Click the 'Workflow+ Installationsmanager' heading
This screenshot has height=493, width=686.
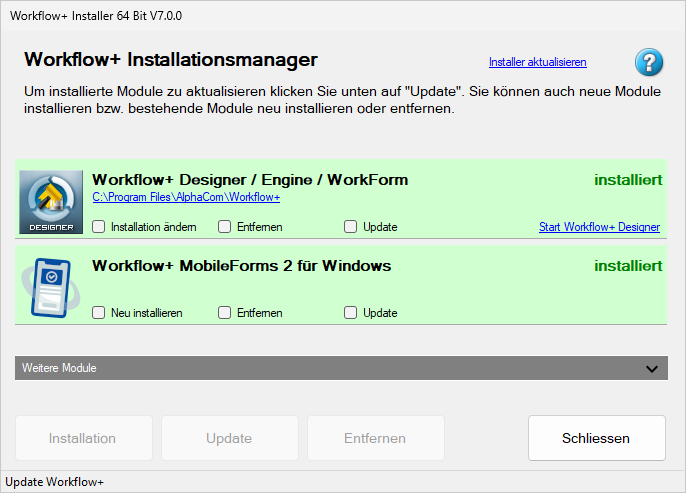click(171, 59)
